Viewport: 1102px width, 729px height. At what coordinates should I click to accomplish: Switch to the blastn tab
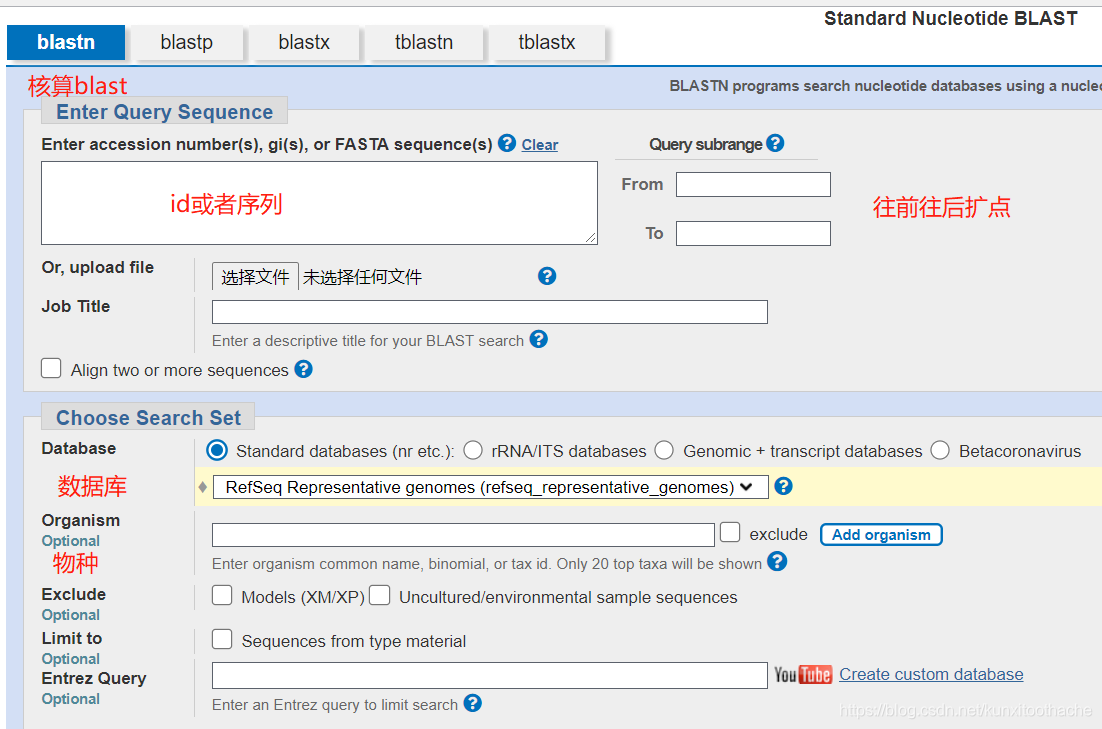coord(66,42)
